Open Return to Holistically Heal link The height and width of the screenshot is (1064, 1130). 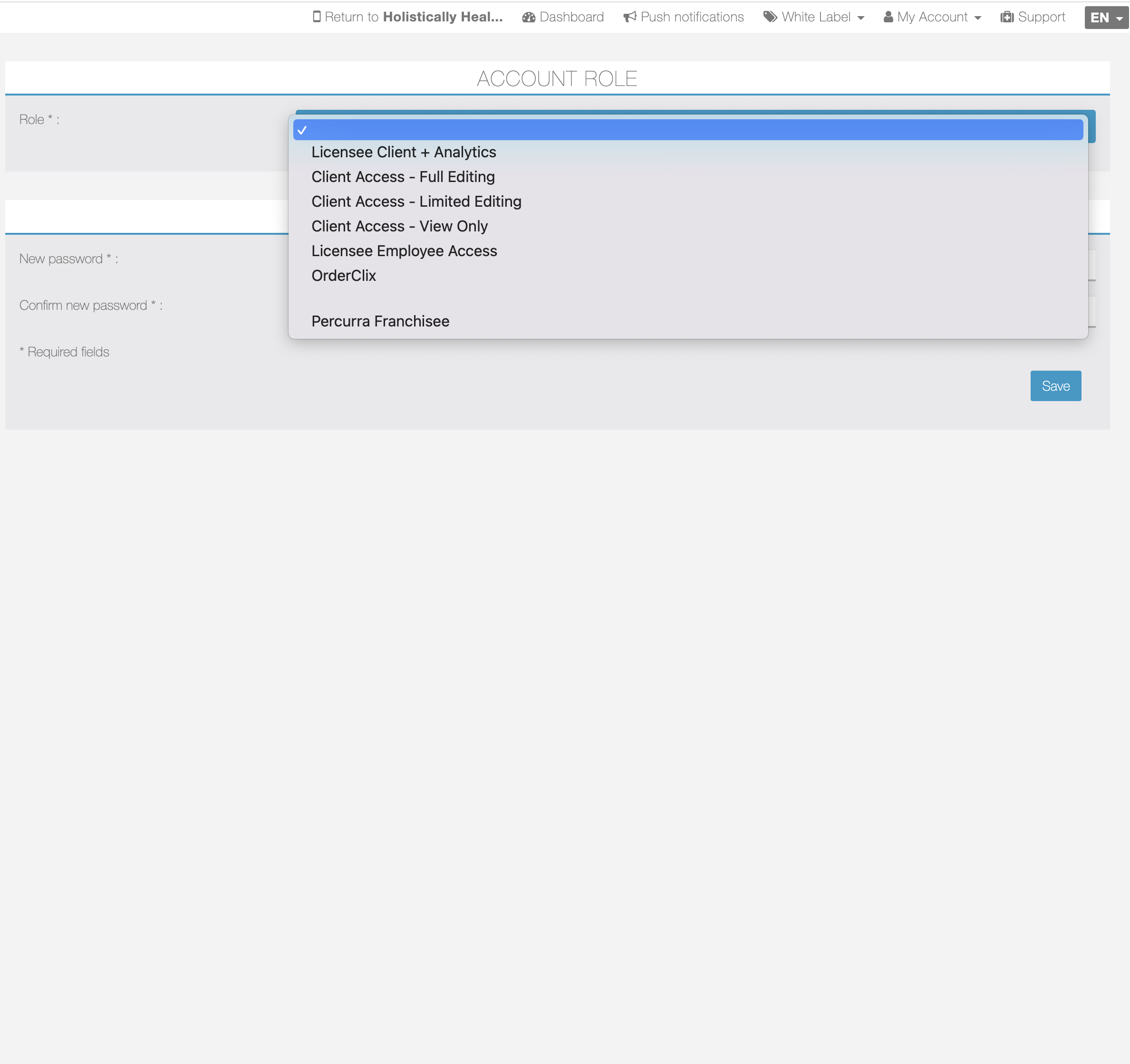414,17
